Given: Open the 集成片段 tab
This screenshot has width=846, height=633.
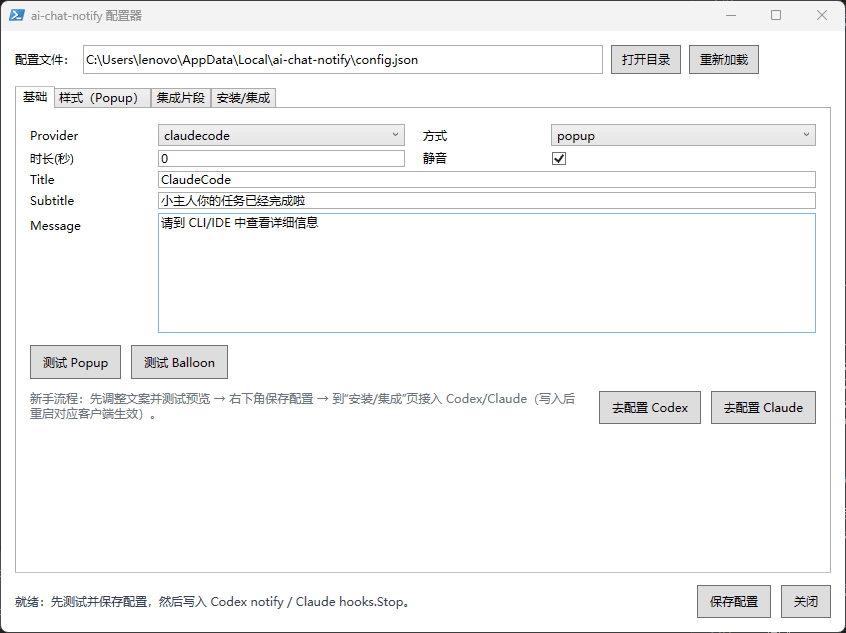Looking at the screenshot, I should [x=181, y=97].
